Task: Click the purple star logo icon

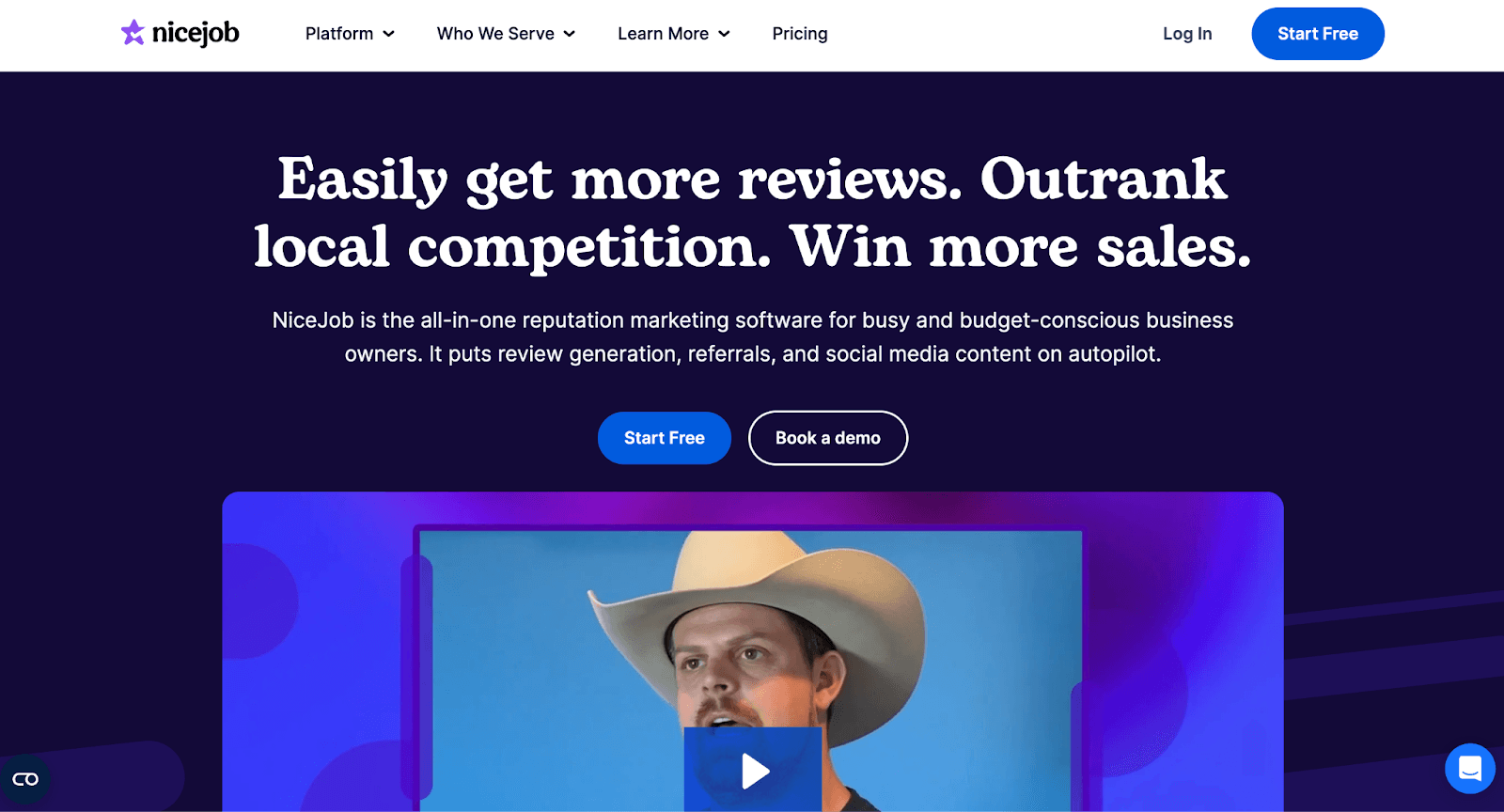Action: click(133, 33)
